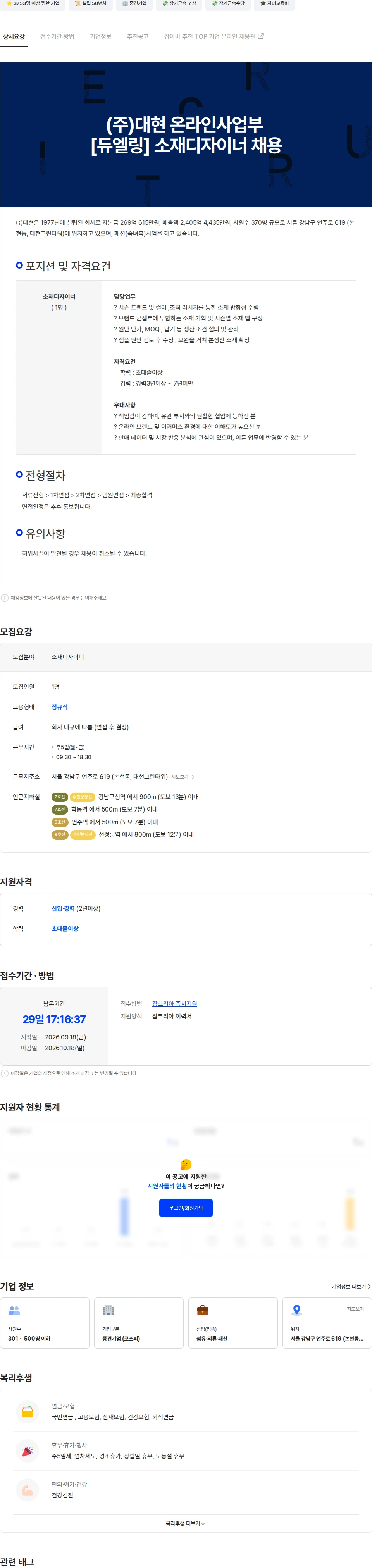
Task: Click the 섬유·의류·패션 industry card
Action: tap(233, 1323)
